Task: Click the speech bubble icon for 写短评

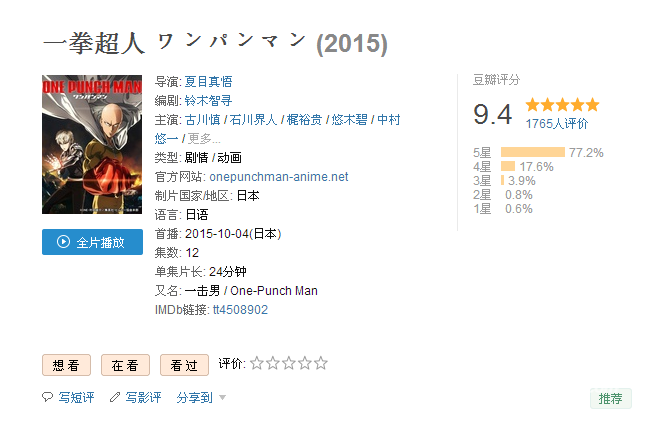Action: [47, 397]
